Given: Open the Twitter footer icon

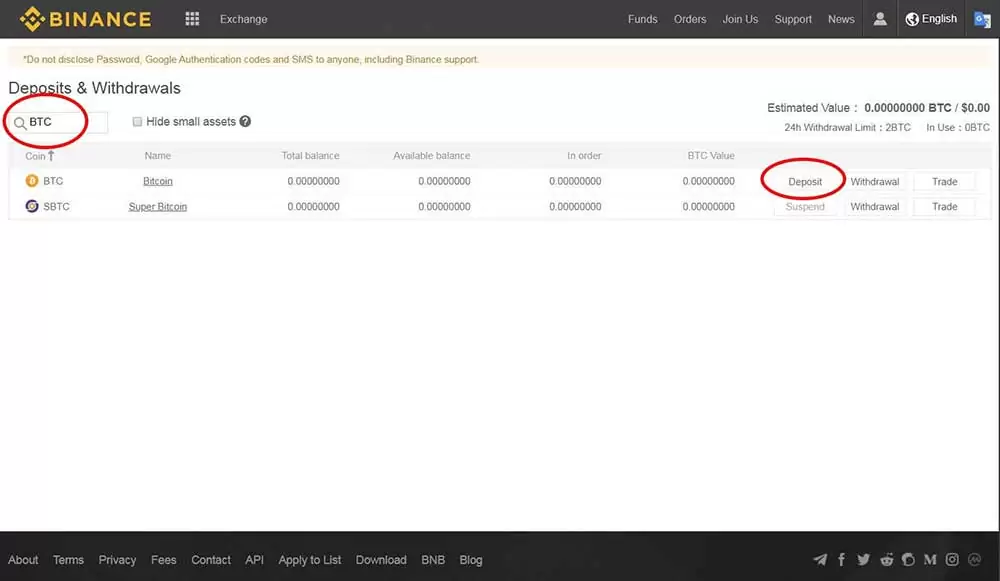Looking at the screenshot, I should pos(864,560).
